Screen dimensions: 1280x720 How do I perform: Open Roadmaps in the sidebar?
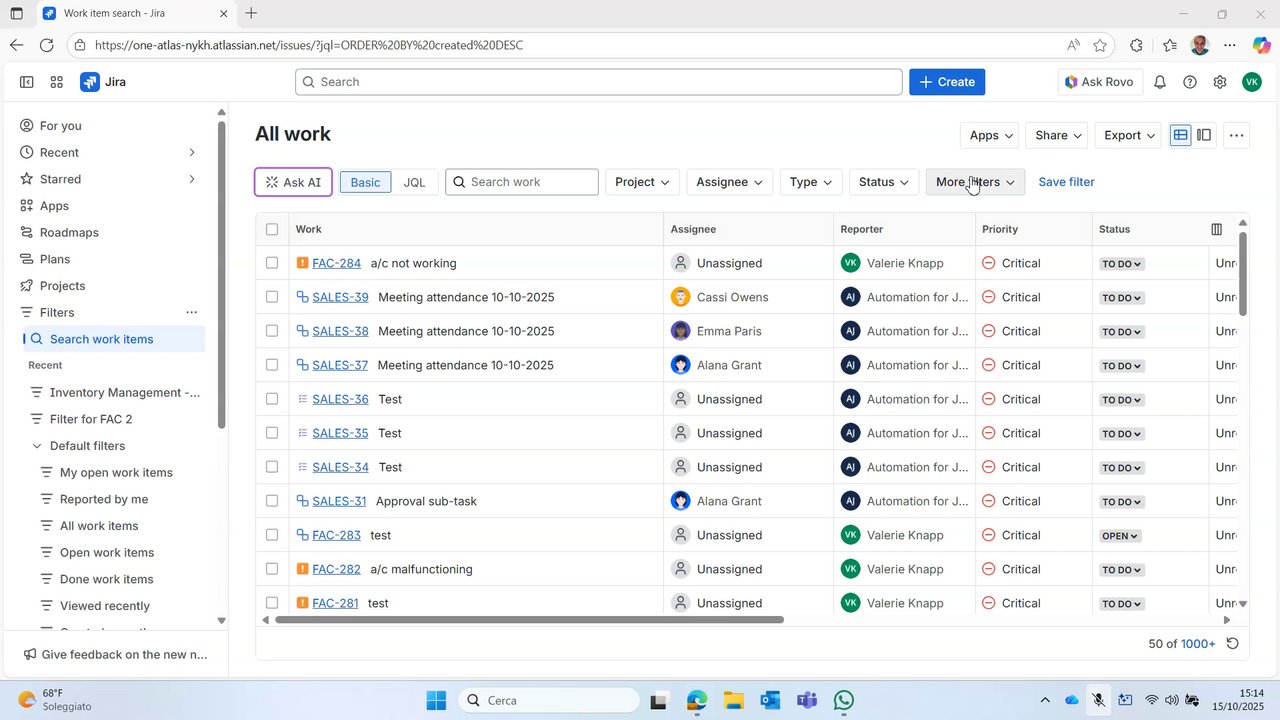click(112, 232)
